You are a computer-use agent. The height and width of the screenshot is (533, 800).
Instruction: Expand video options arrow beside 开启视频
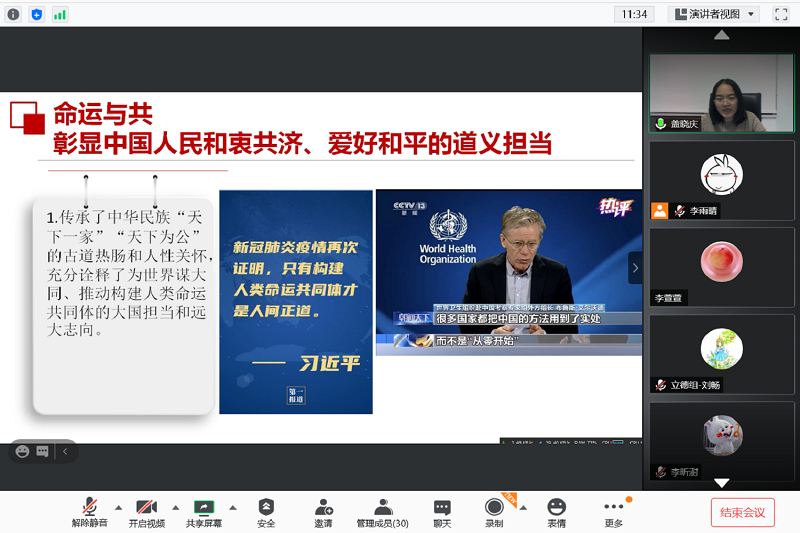pos(175,507)
